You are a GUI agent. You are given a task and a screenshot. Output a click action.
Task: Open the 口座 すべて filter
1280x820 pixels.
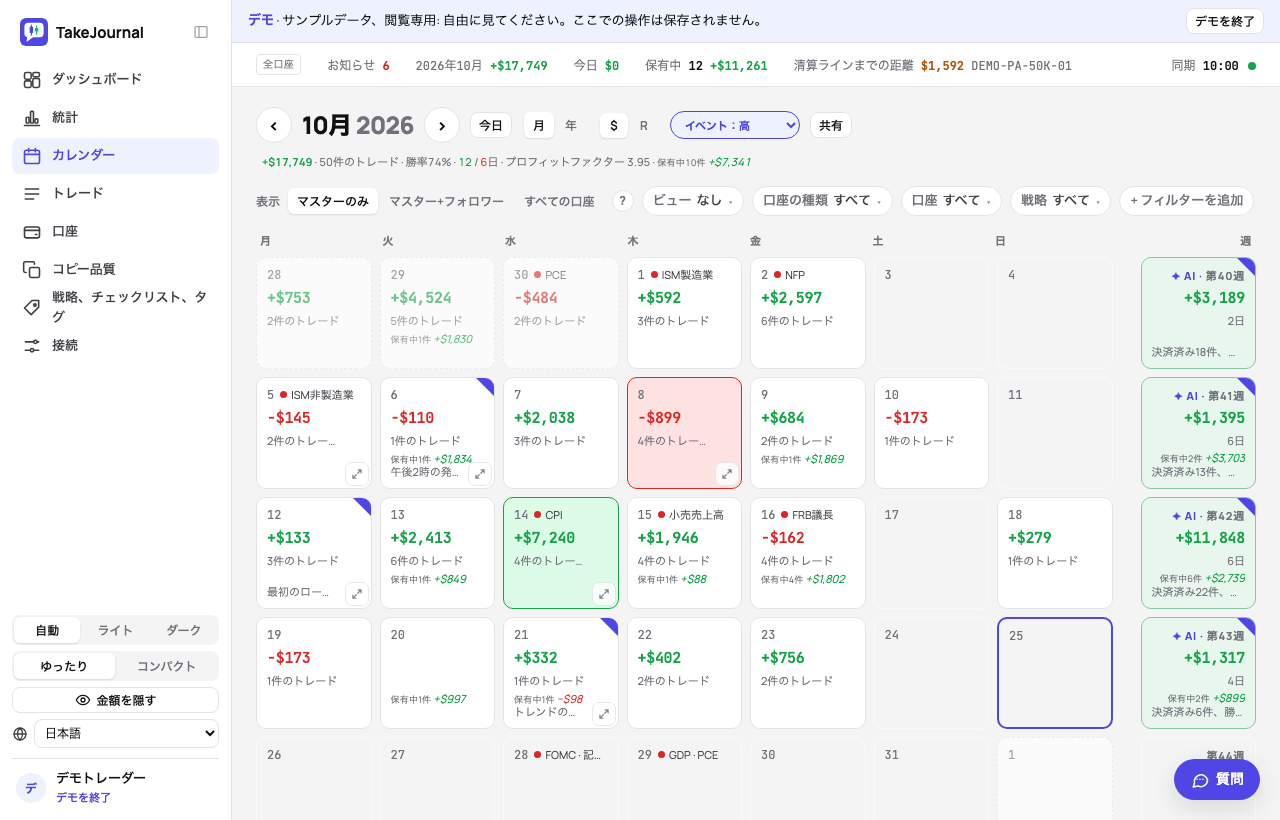[x=952, y=201]
